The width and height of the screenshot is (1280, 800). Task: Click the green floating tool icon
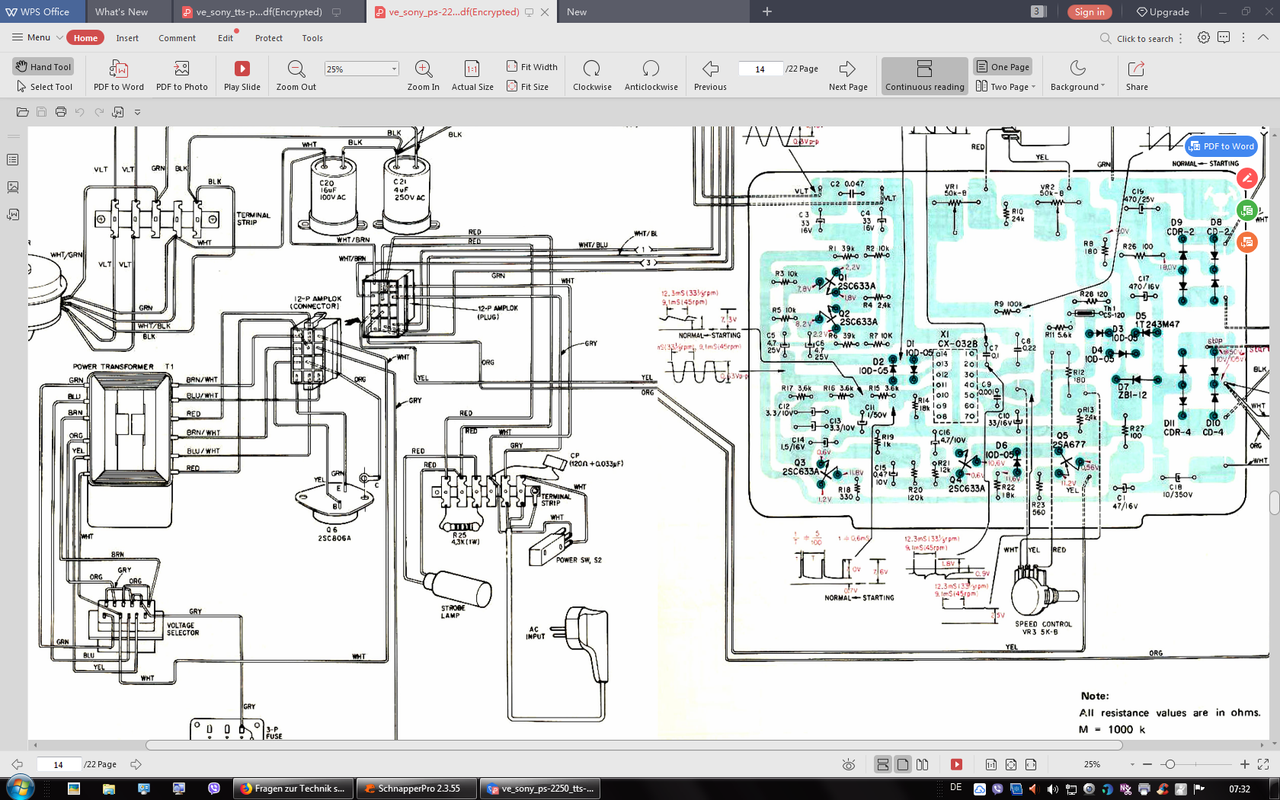tap(1246, 210)
